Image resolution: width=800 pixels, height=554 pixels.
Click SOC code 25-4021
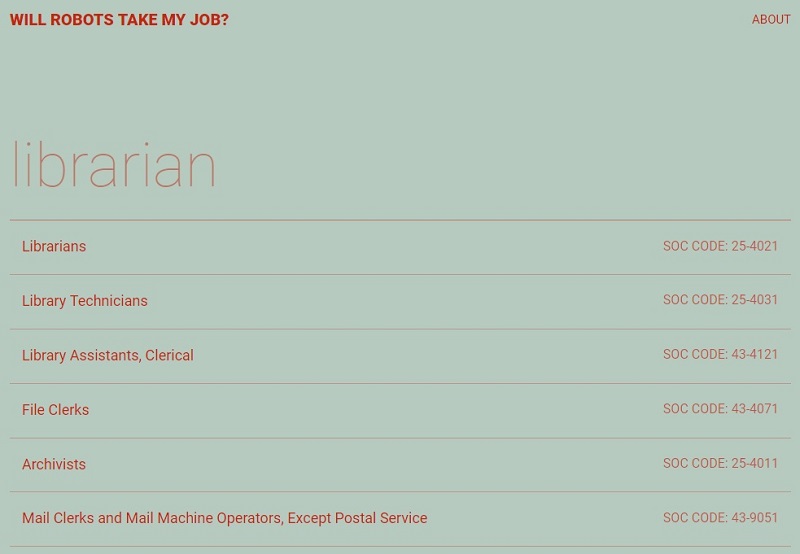point(720,246)
